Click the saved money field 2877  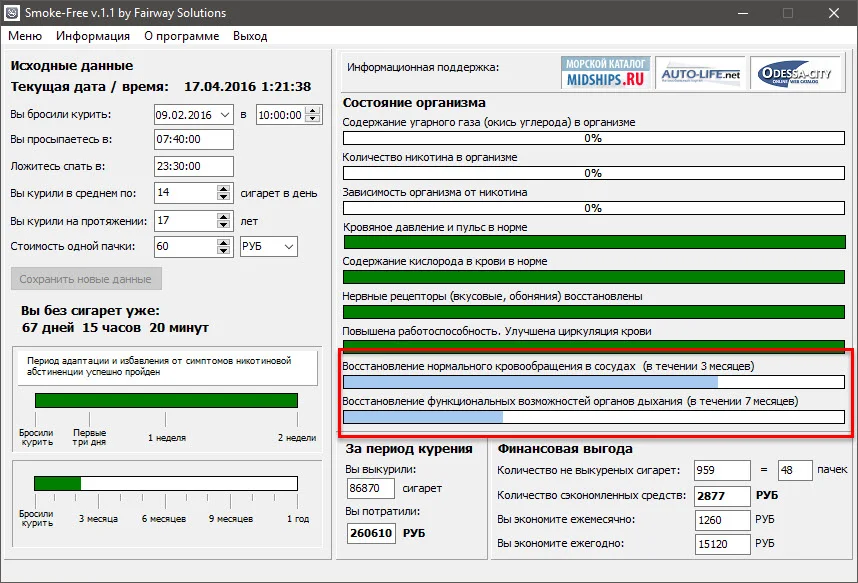722,495
